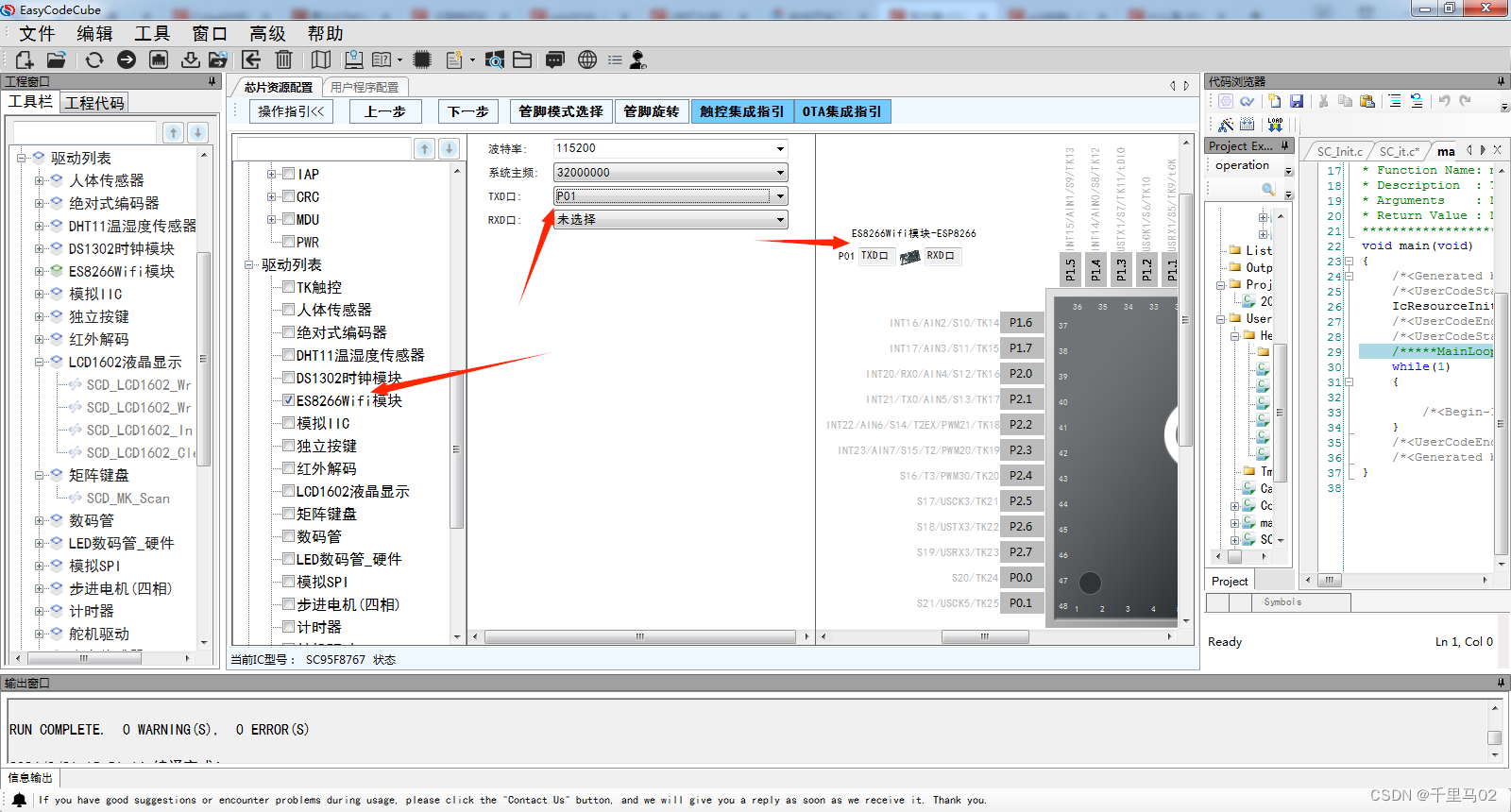Click the indent lines icon in code browser
1511x812 pixels.
pos(1395,101)
